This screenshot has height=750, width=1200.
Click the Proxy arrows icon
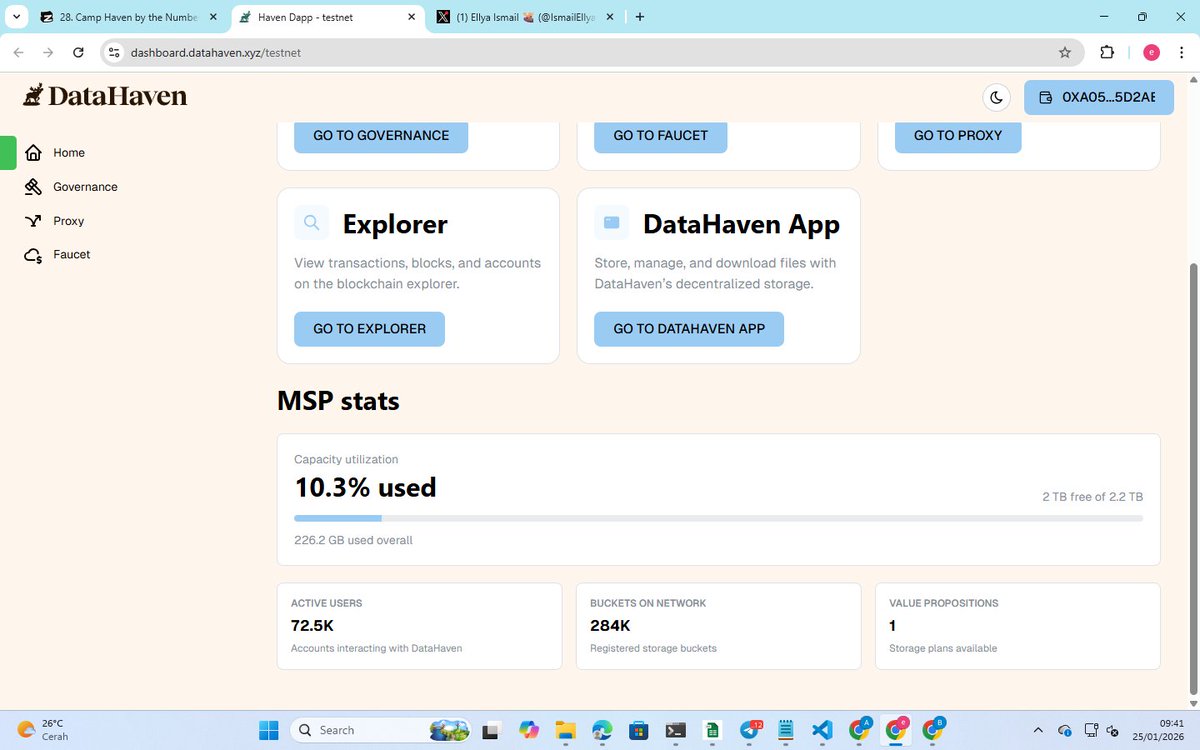pos(33,221)
